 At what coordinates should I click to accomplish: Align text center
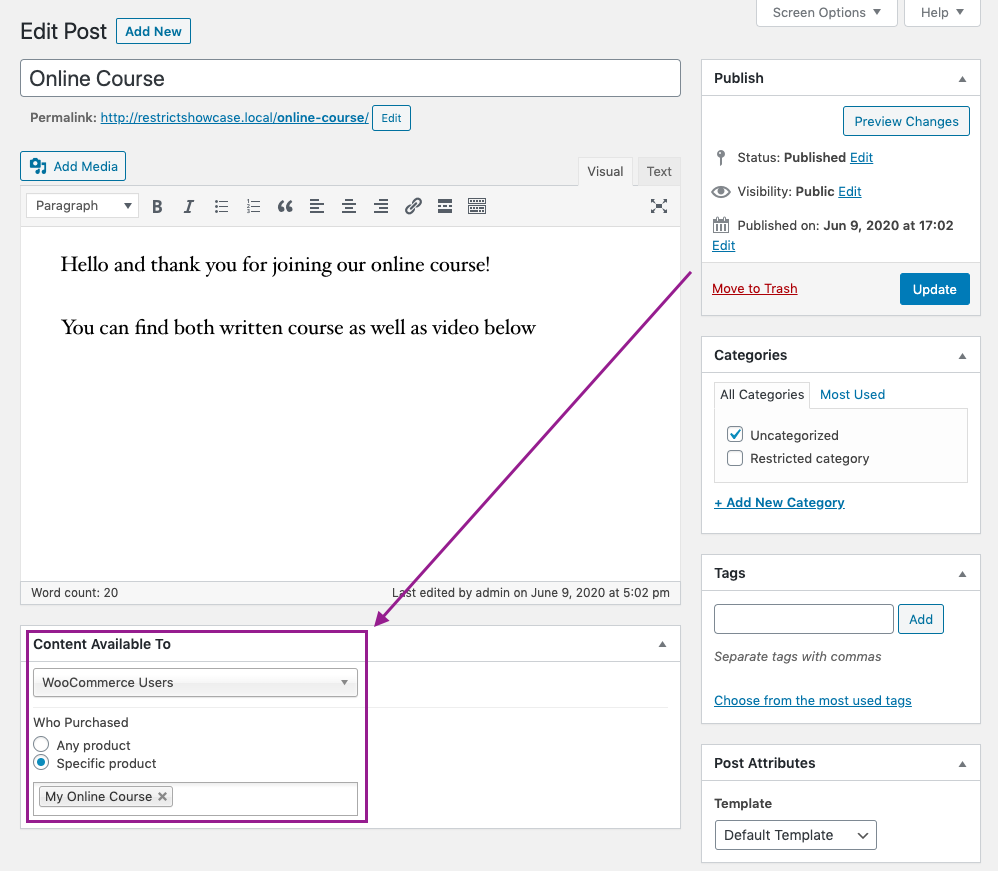pos(349,206)
